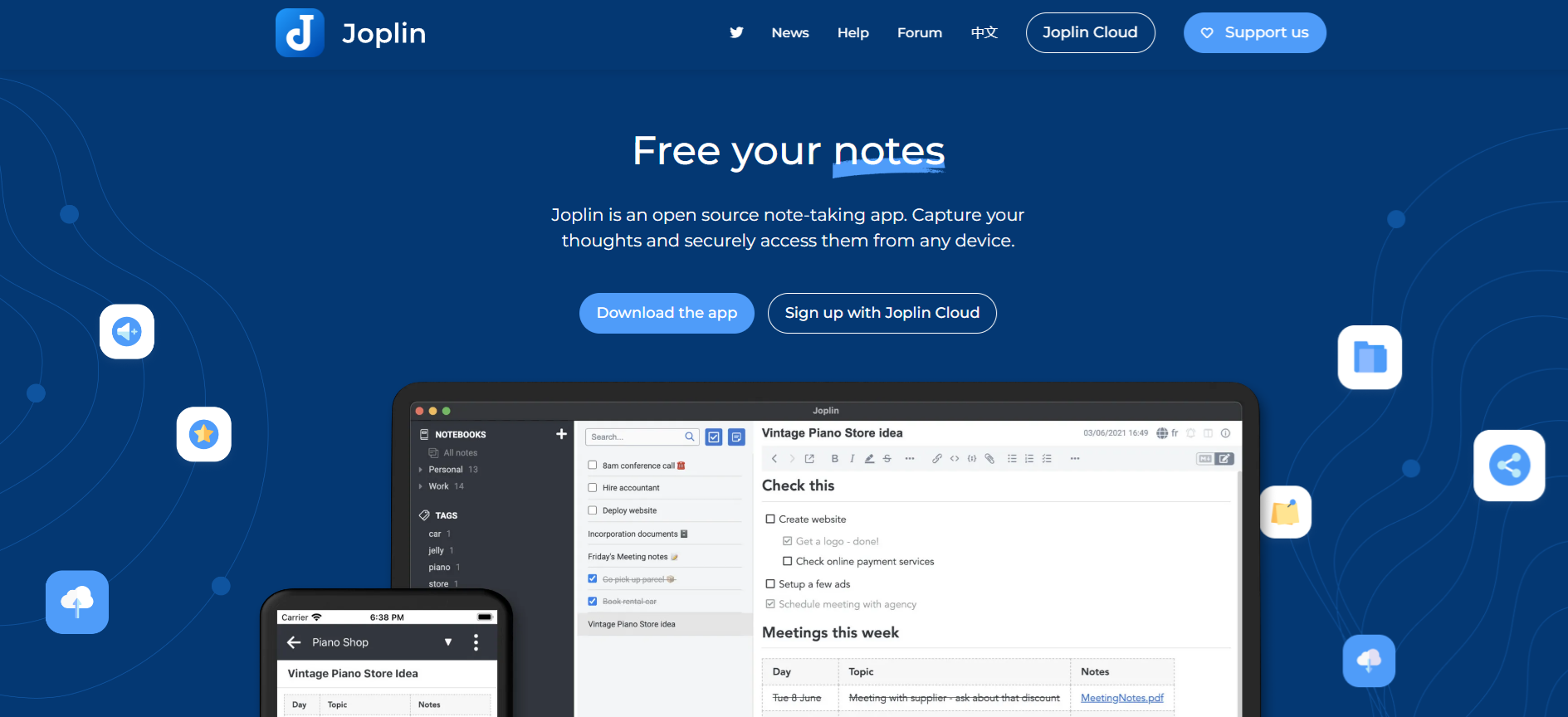This screenshot has width=1568, height=717.
Task: Open the Piano Shop dropdown arrow
Action: click(x=448, y=642)
